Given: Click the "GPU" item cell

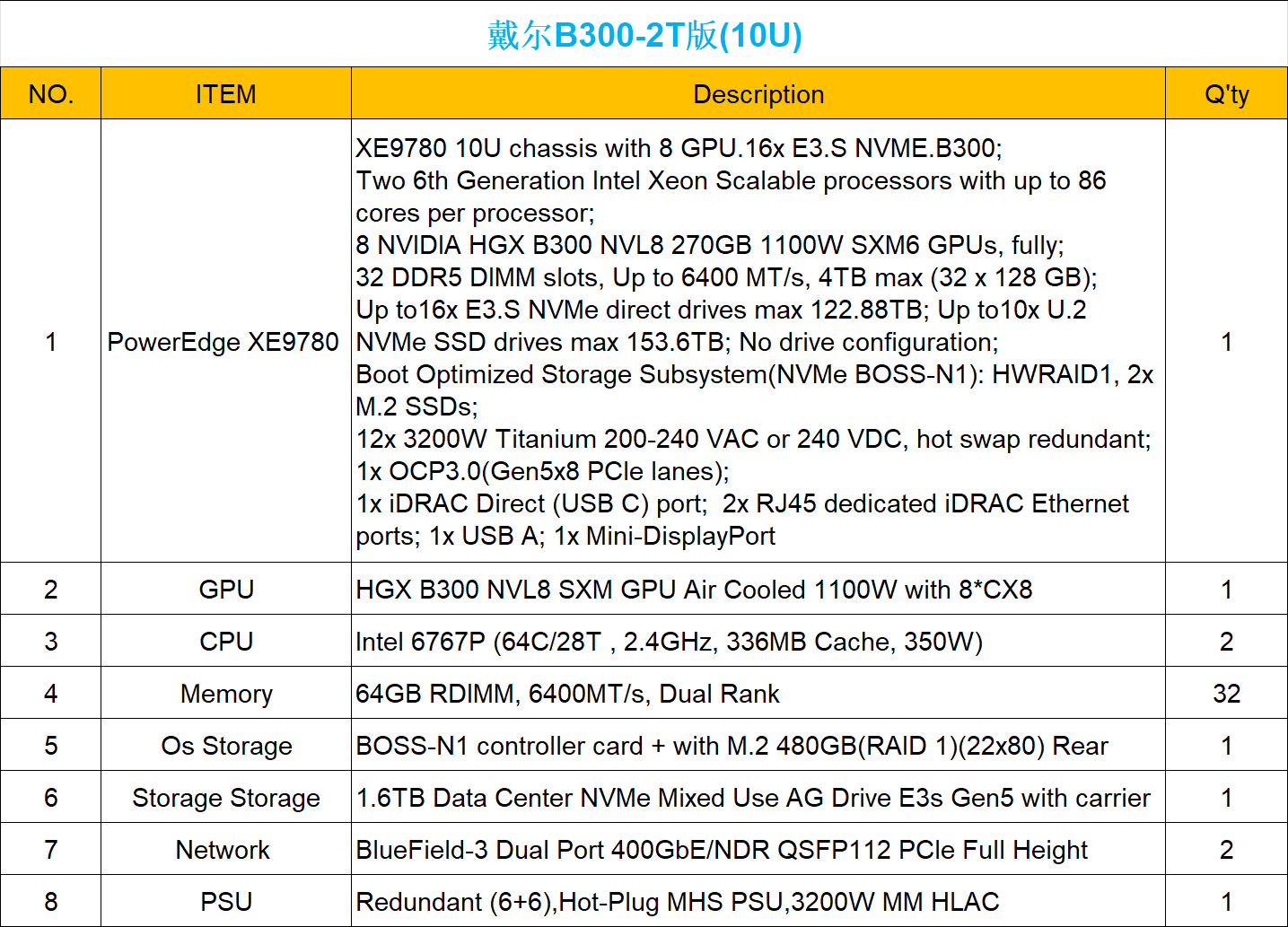Looking at the screenshot, I should click(226, 589).
